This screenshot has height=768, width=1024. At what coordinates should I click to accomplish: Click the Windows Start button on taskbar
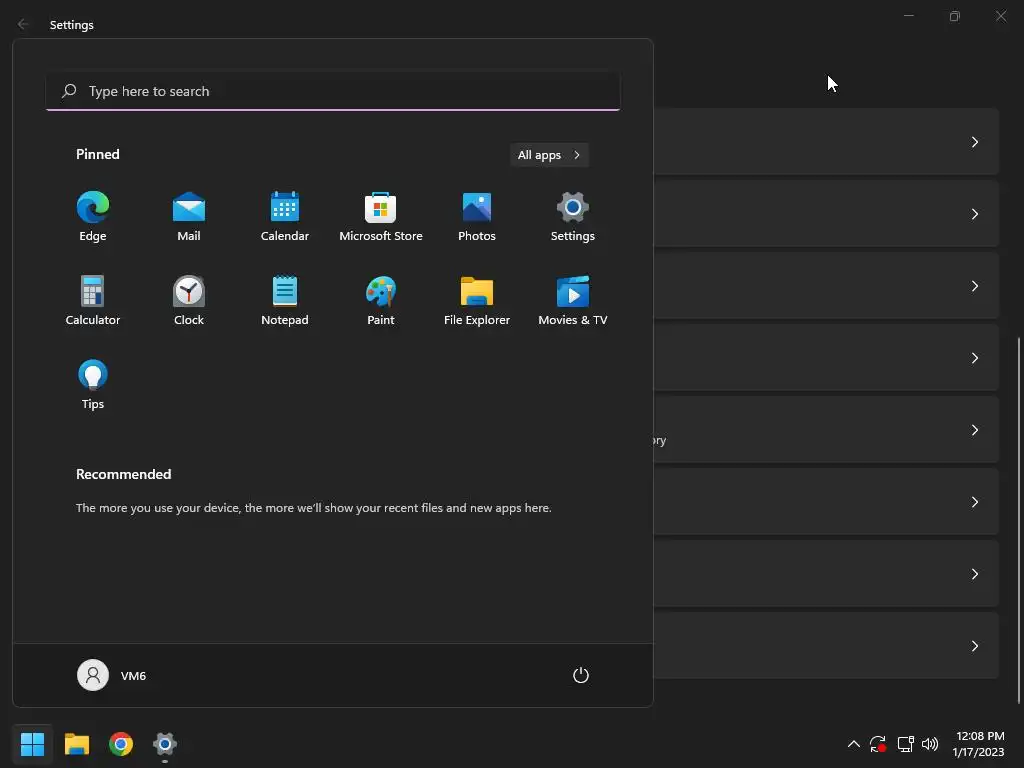tap(32, 744)
